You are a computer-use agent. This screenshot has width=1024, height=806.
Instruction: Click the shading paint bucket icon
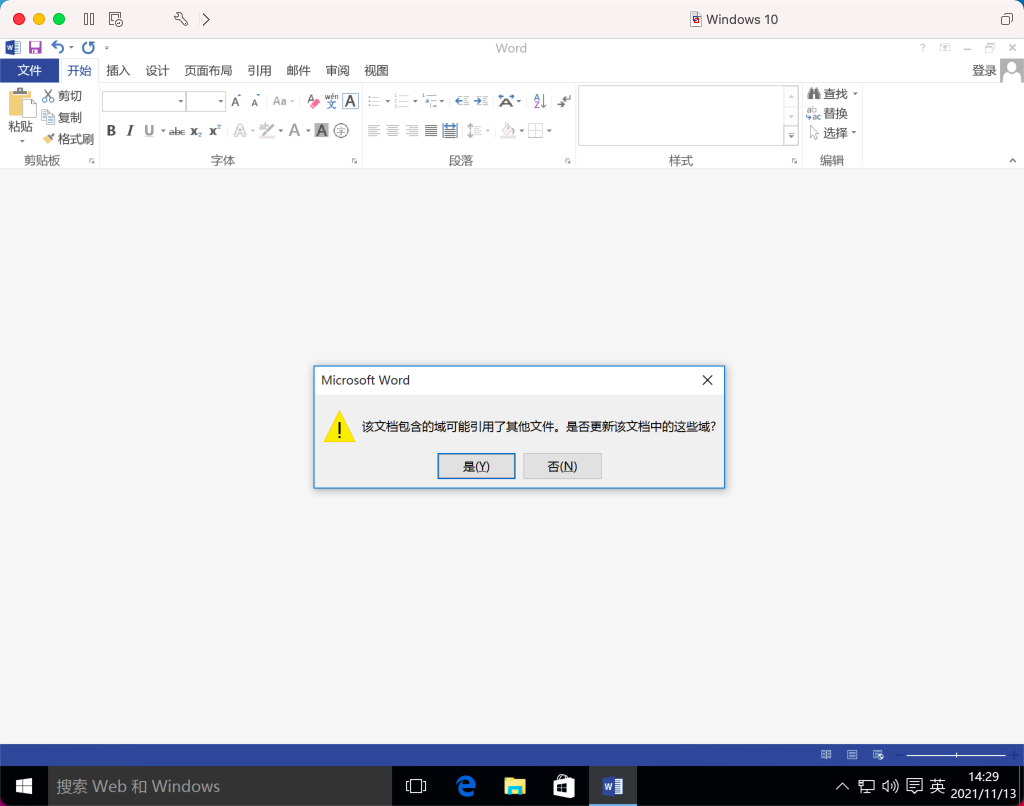tap(507, 131)
